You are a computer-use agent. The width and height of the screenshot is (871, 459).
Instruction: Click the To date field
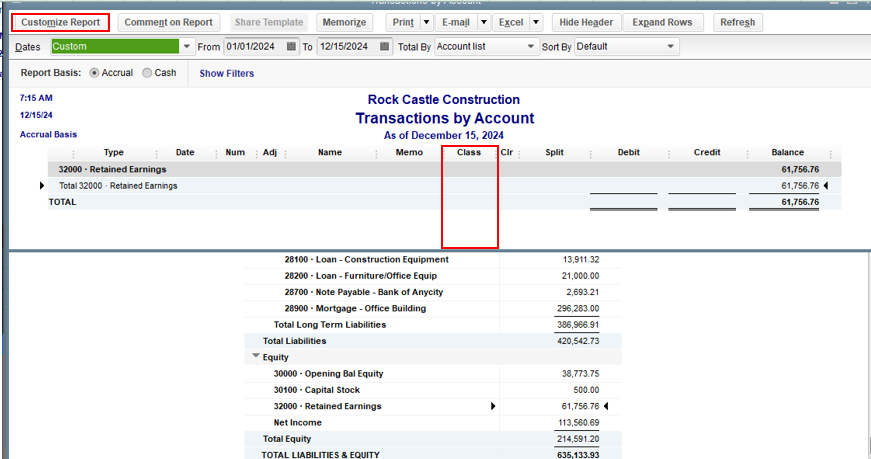coord(348,47)
